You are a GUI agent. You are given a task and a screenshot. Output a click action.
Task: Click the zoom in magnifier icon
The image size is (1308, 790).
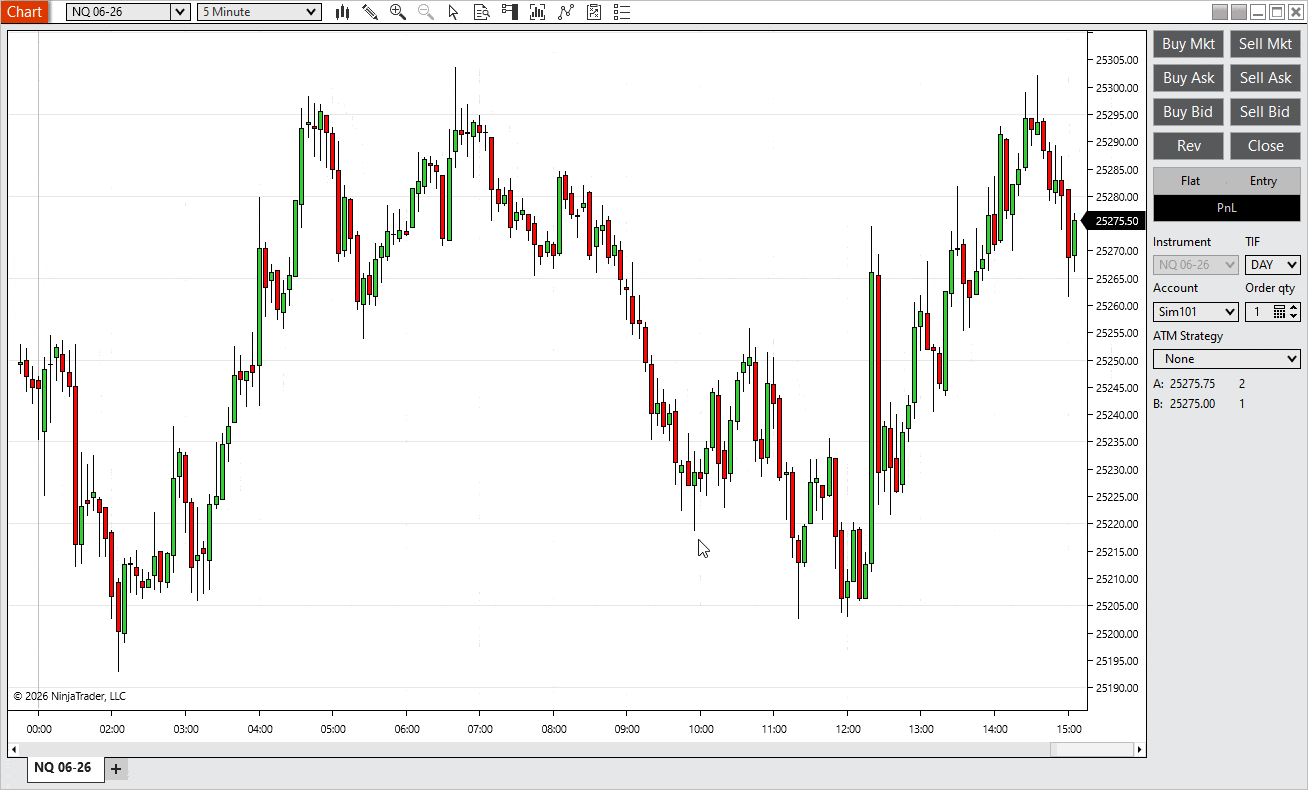point(398,12)
